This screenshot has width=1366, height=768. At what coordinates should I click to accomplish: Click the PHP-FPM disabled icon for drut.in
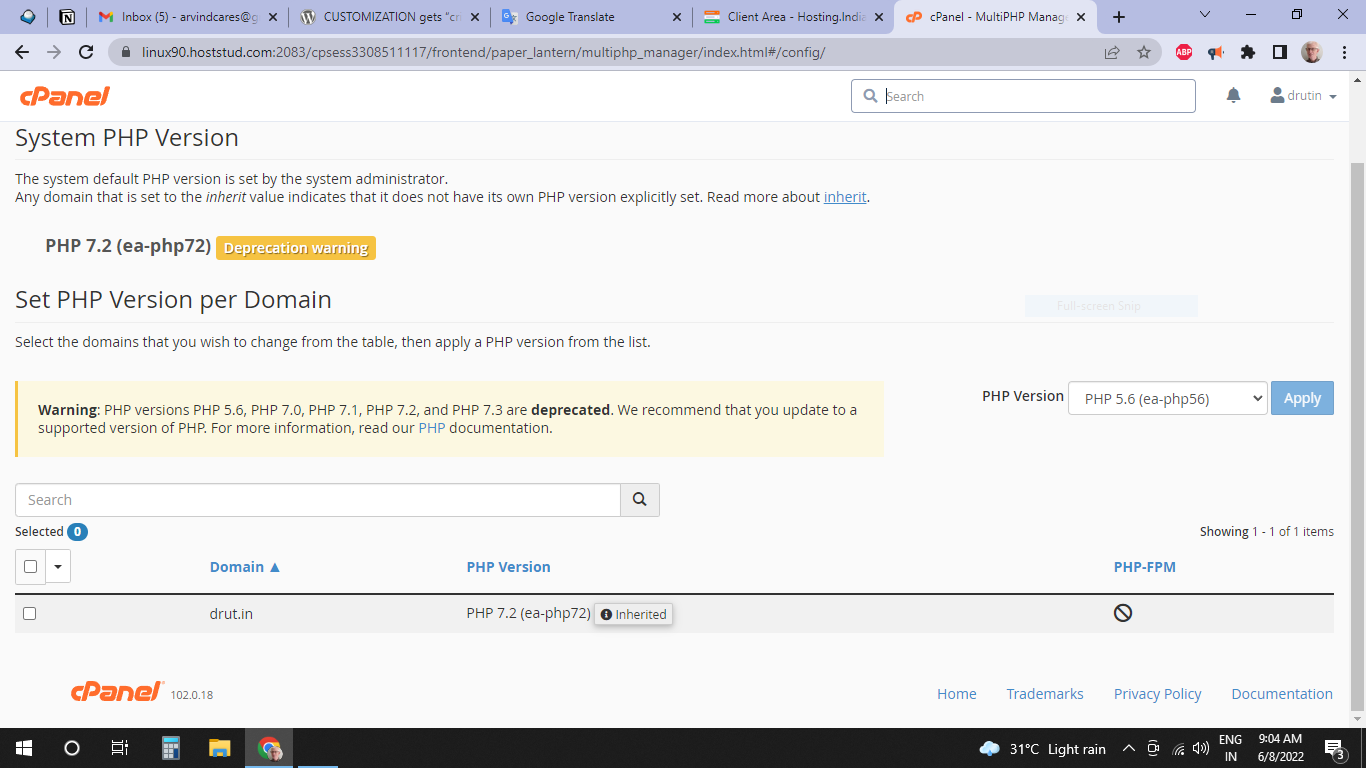click(x=1123, y=613)
